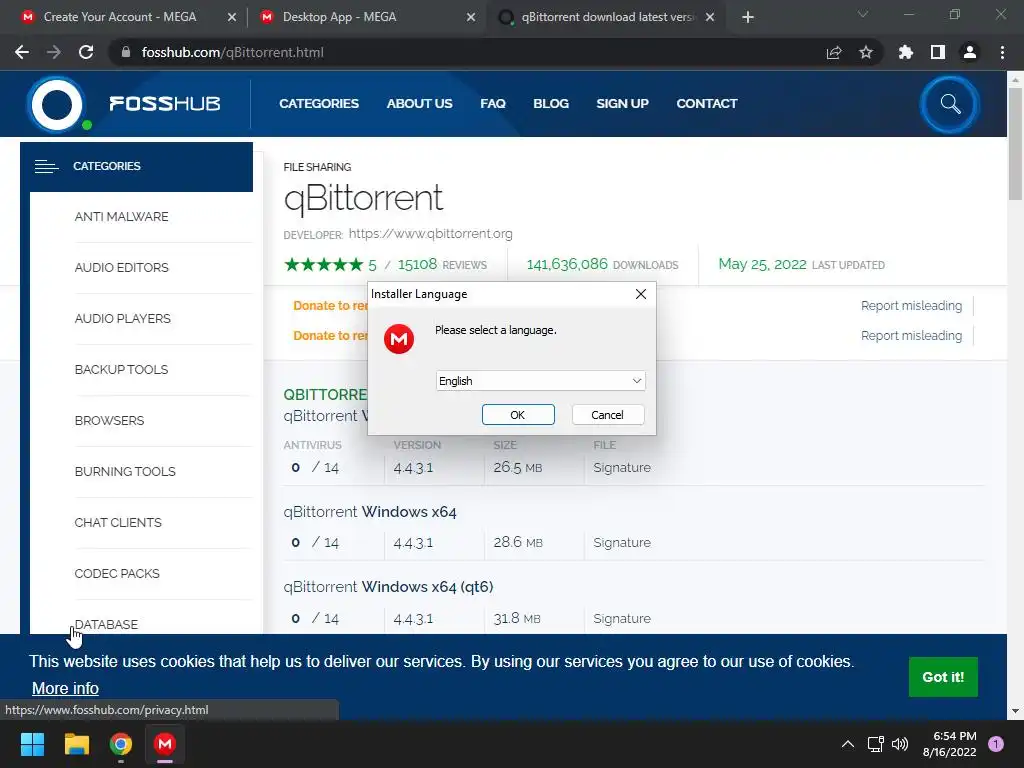Open the CONTACT navigation item
The width and height of the screenshot is (1024, 768).
point(707,104)
